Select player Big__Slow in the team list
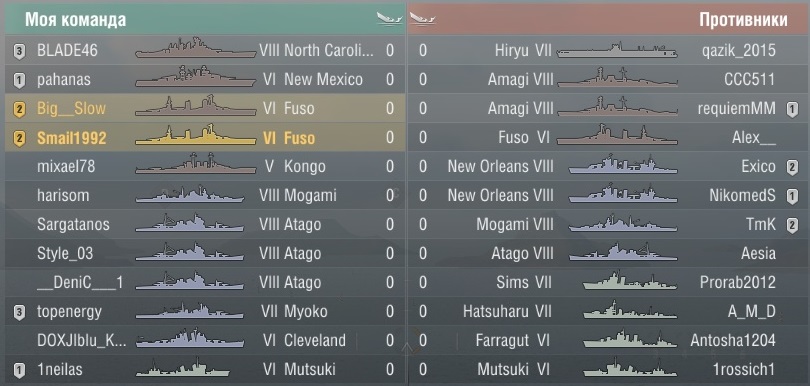This screenshot has height=386, width=810. [x=71, y=109]
